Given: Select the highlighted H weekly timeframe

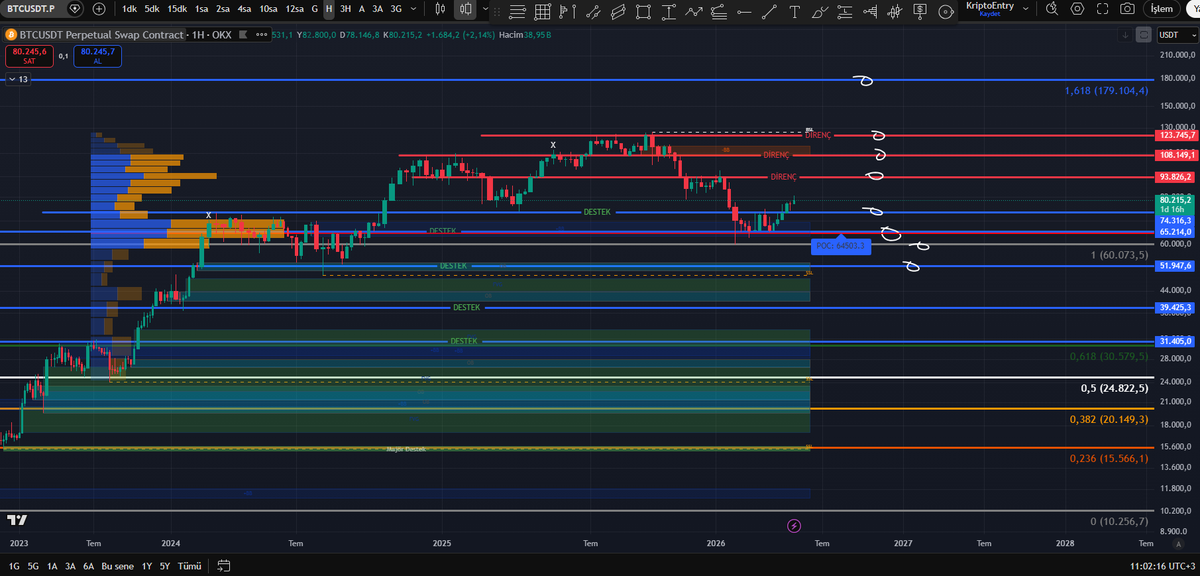Looking at the screenshot, I should (x=329, y=9).
